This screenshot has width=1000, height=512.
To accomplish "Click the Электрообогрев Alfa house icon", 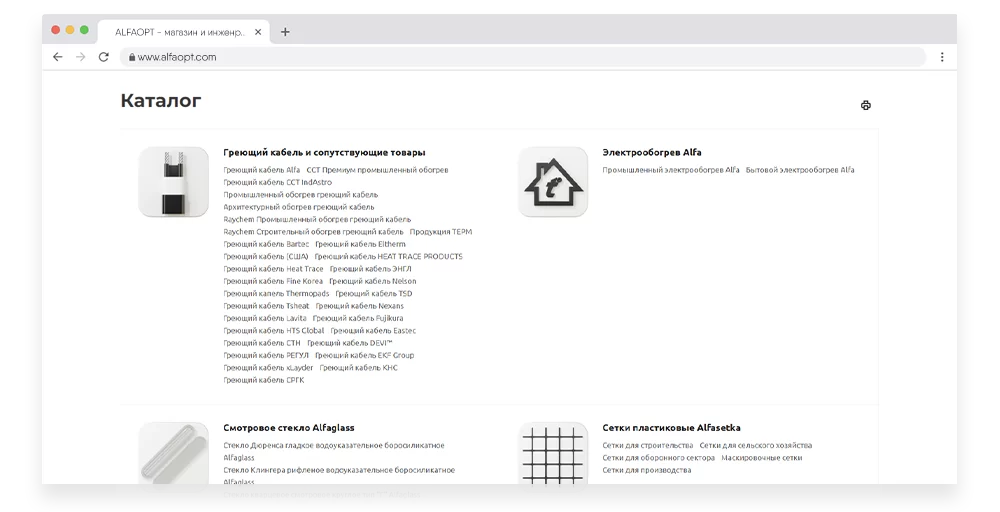I will (553, 182).
